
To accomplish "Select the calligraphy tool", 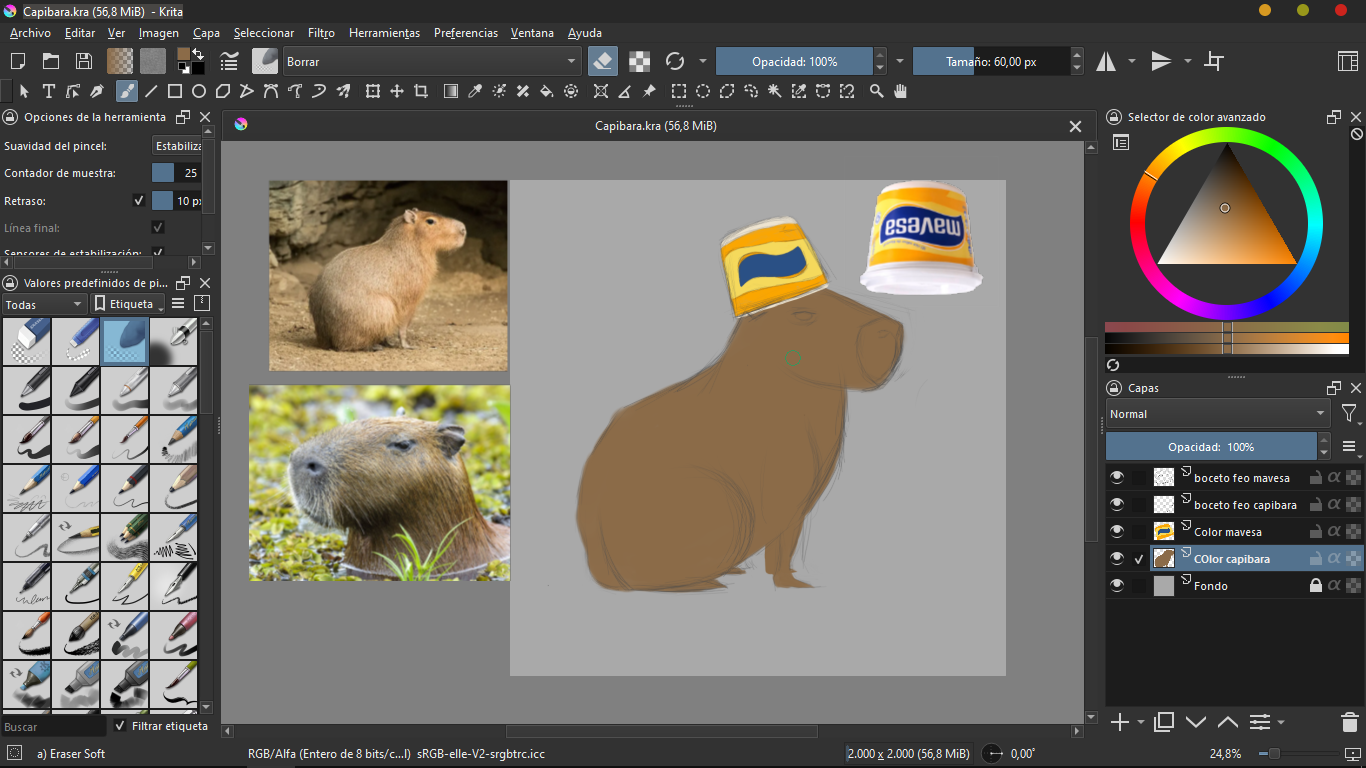I will [x=97, y=91].
